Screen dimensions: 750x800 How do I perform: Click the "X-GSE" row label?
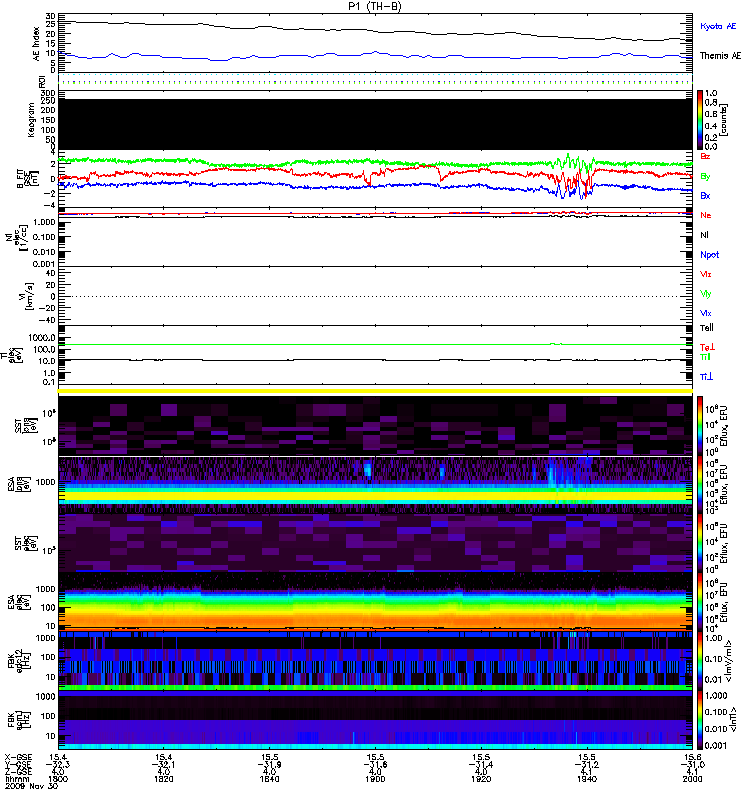18,758
